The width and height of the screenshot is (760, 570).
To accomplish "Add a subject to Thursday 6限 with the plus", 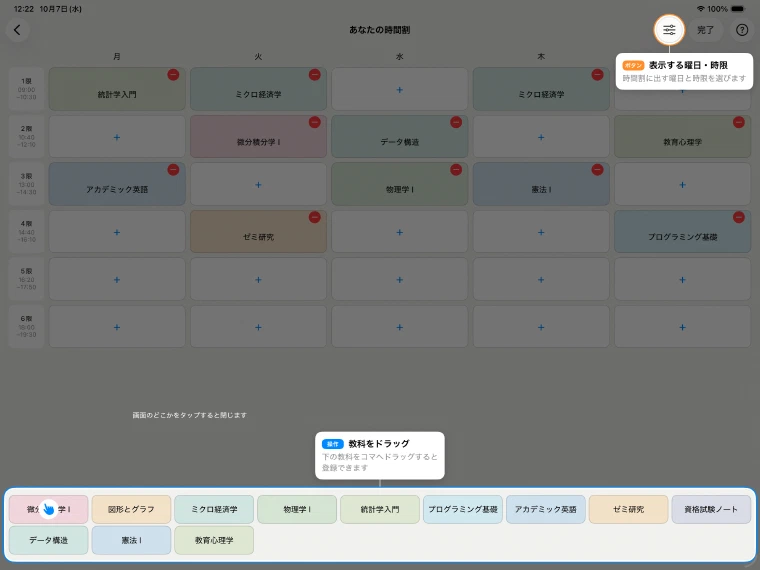I will 541,327.
